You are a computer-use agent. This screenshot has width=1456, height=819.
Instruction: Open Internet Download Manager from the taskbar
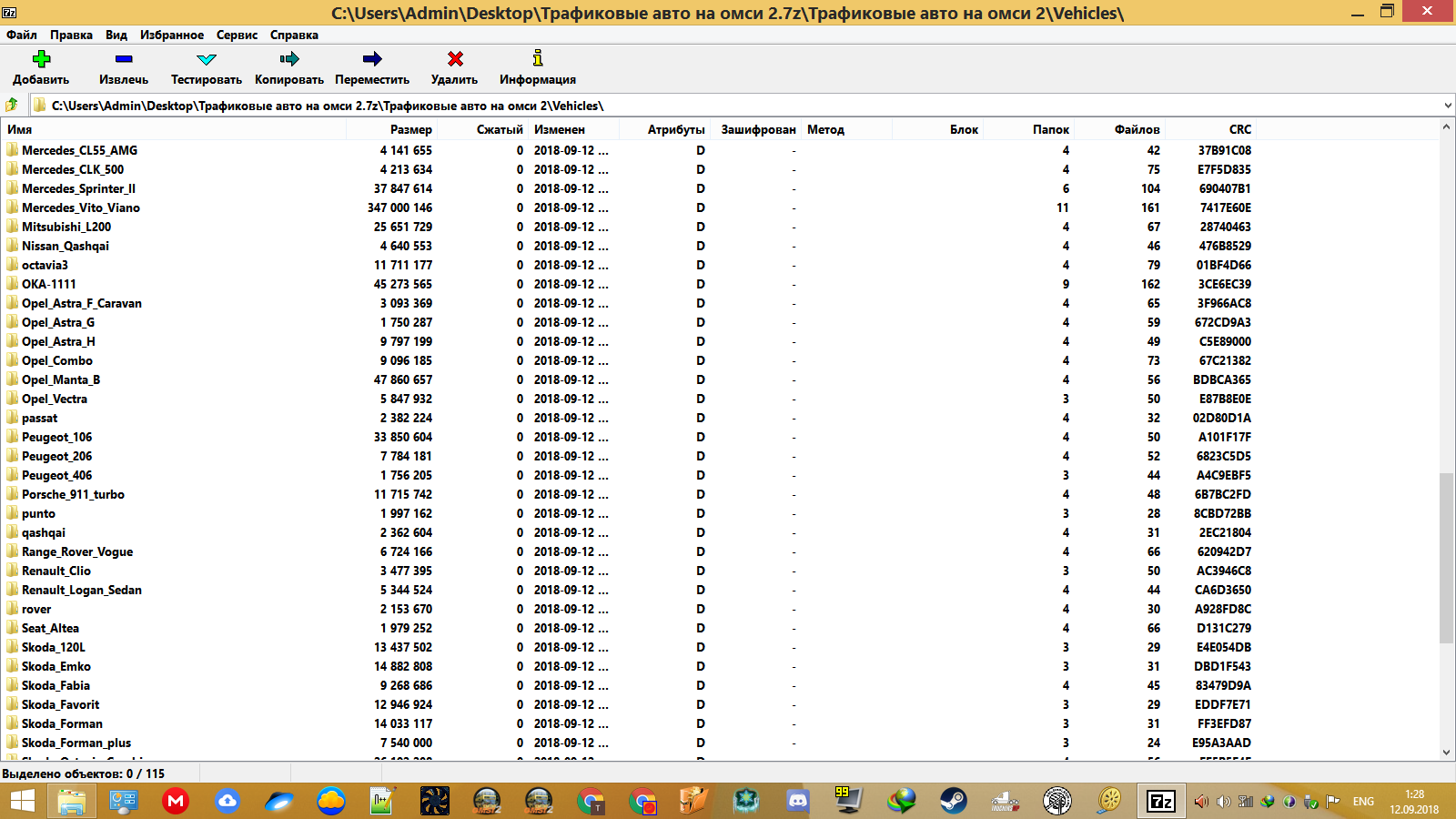point(902,801)
